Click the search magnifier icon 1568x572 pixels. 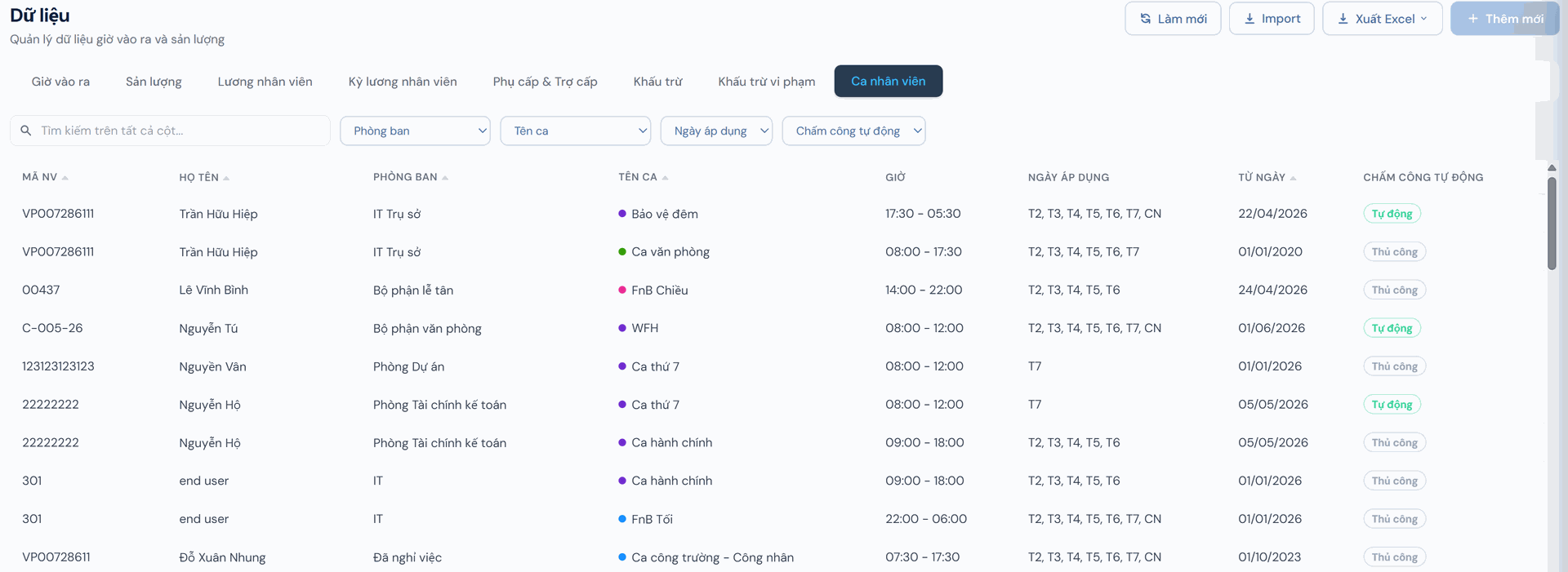[26, 131]
